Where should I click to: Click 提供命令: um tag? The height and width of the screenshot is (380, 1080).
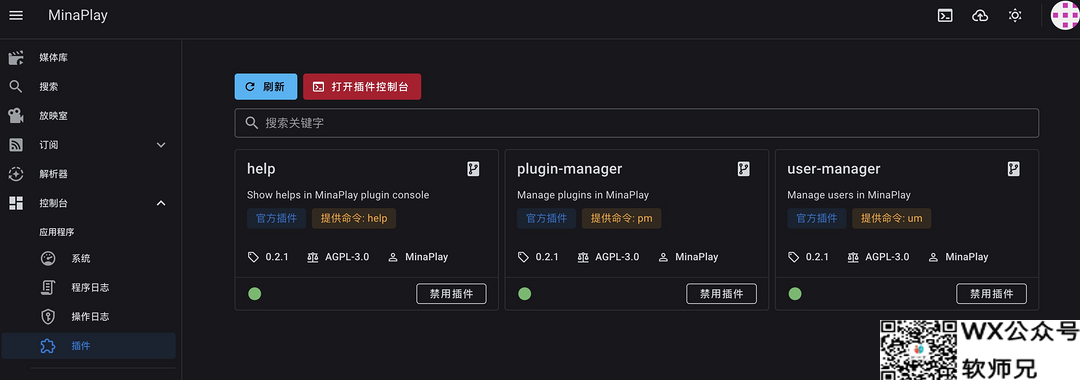(892, 219)
